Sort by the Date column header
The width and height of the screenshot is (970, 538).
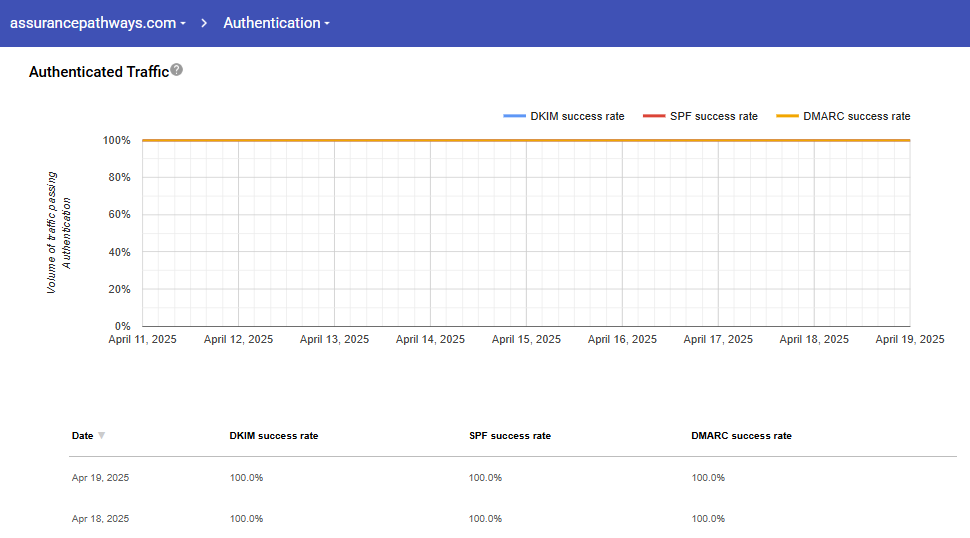click(x=82, y=436)
